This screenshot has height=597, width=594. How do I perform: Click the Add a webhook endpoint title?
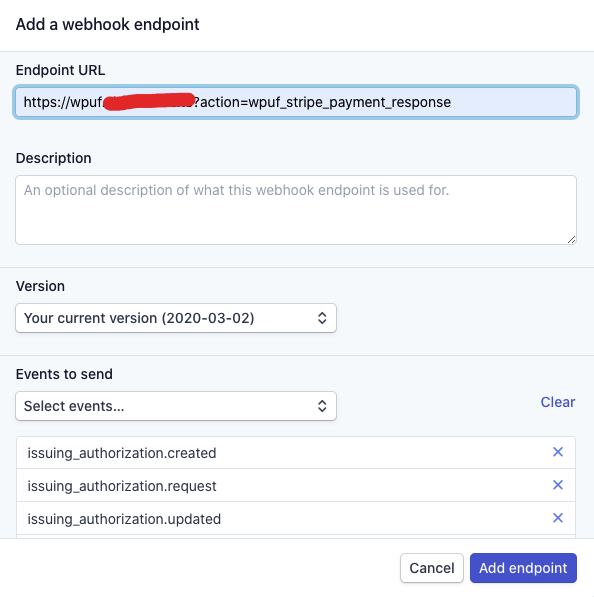pos(107,24)
